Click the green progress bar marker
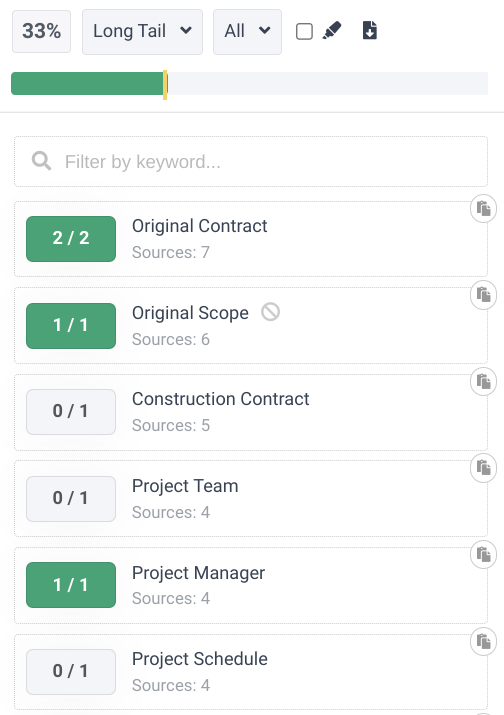This screenshot has height=715, width=504. pos(165,85)
